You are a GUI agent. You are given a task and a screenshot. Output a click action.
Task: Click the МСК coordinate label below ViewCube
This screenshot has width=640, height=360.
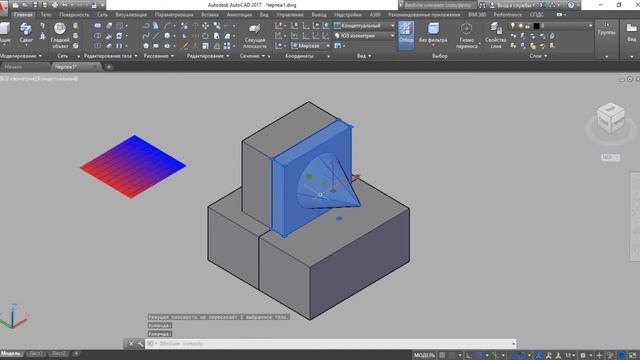pyautogui.click(x=610, y=157)
